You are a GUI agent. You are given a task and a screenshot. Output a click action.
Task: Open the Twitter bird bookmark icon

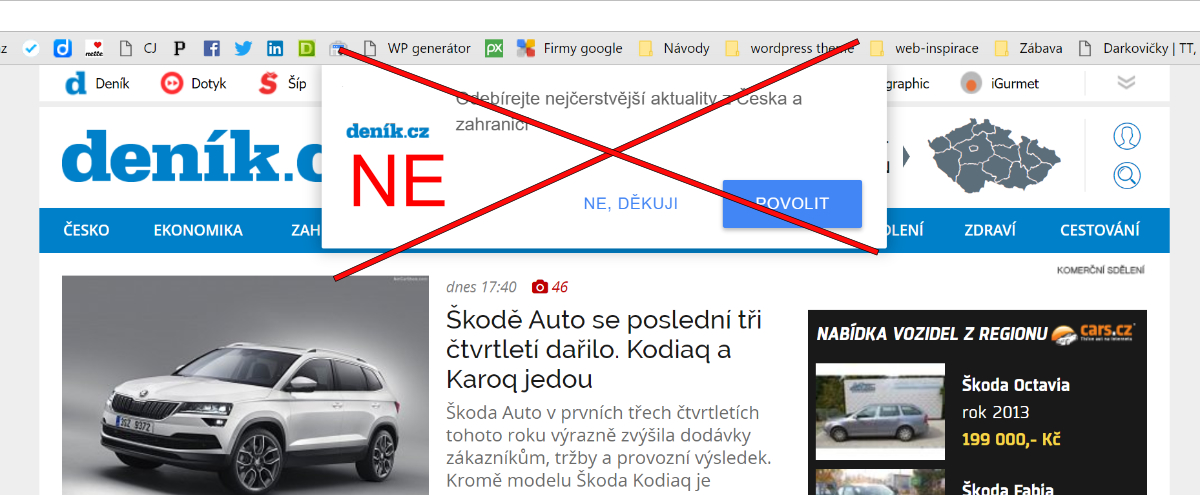(243, 48)
